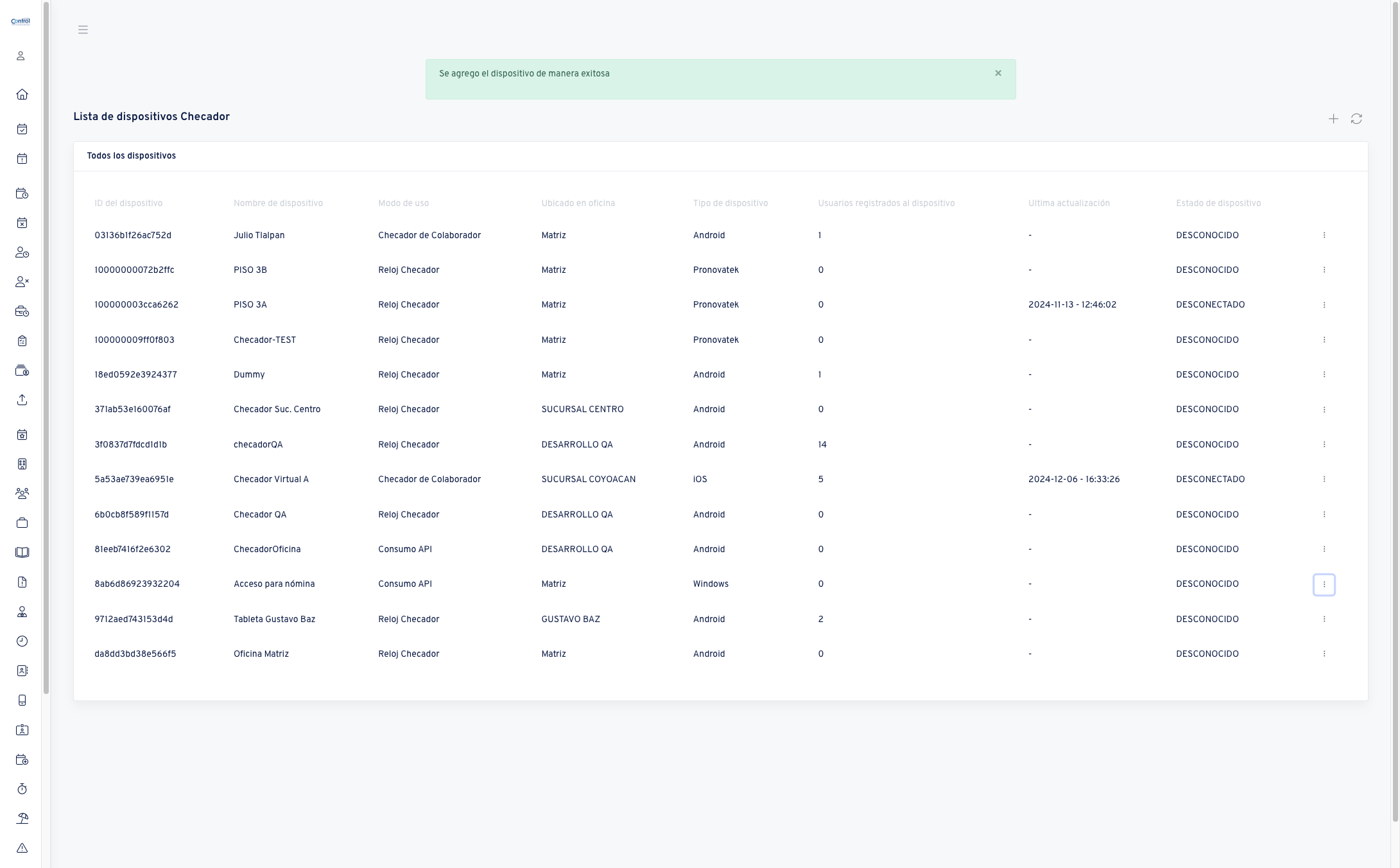This screenshot has height=868, width=1400.
Task: Open options menu for PISO 3B device
Action: pyautogui.click(x=1324, y=270)
